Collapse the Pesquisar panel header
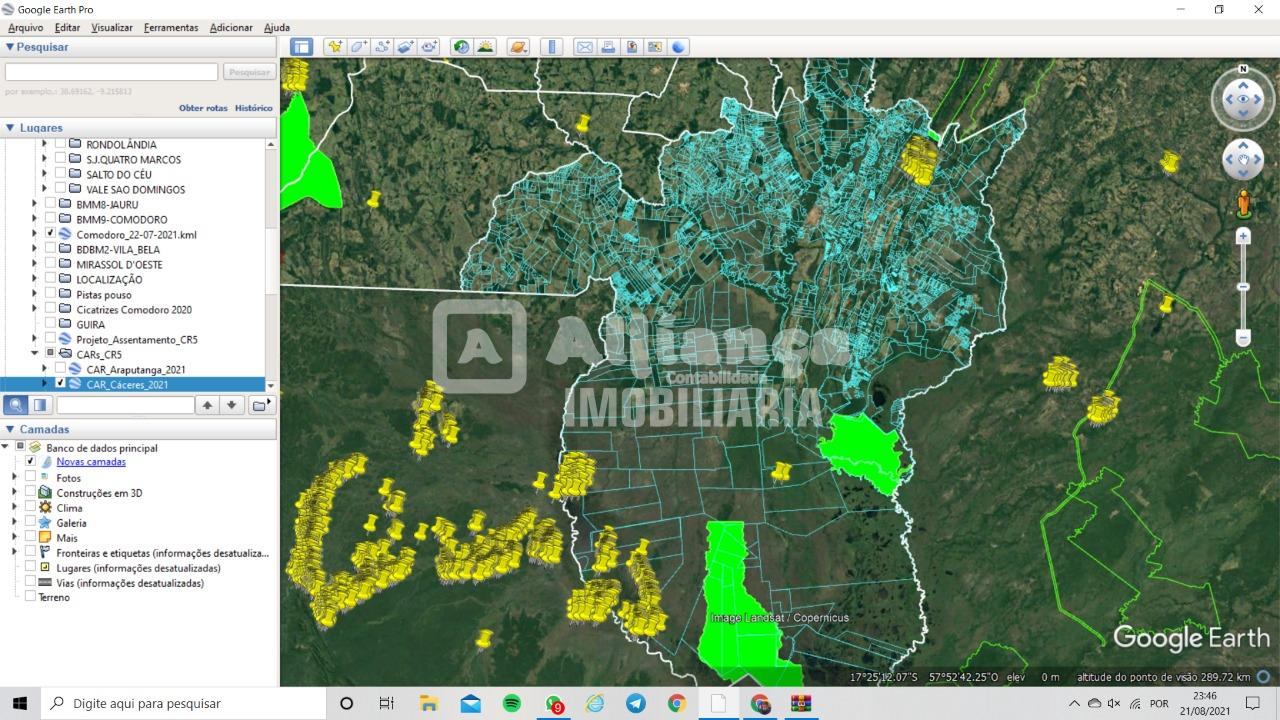Image resolution: width=1280 pixels, height=720 pixels. click(x=138, y=47)
